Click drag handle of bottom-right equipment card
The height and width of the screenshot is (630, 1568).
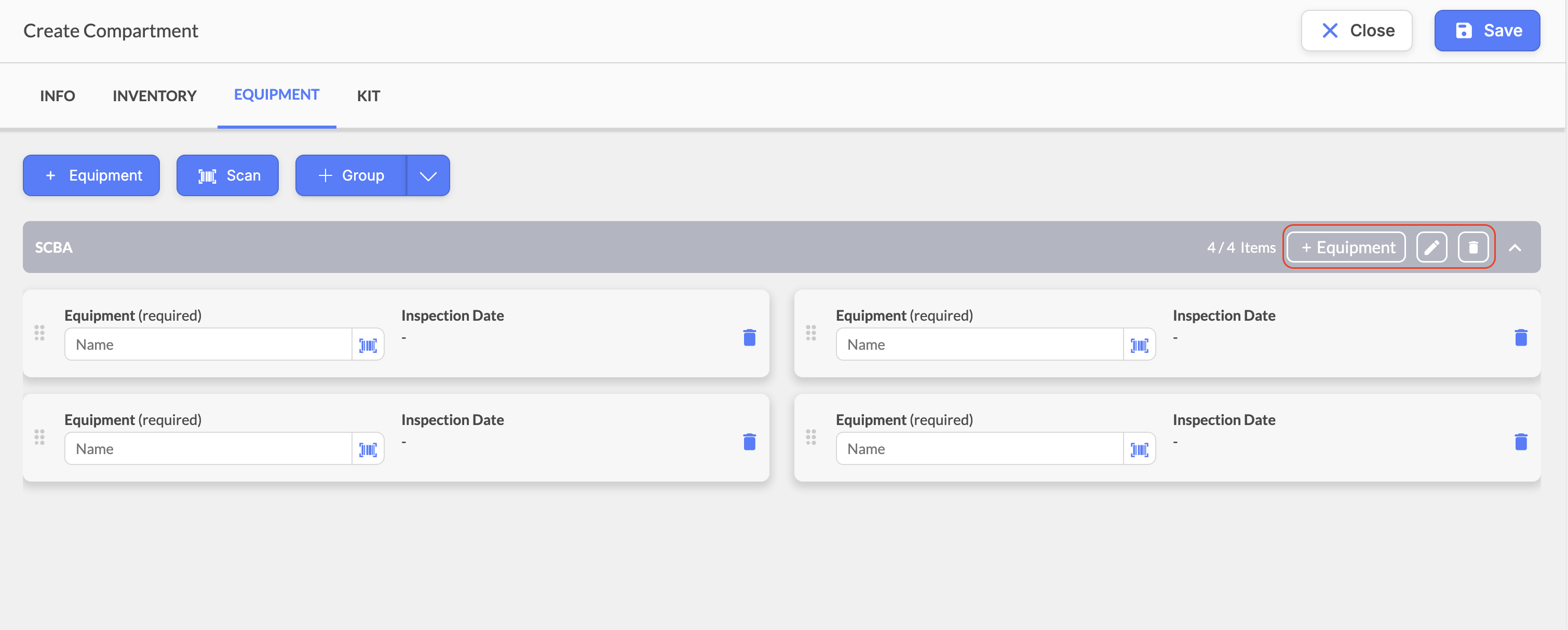point(811,437)
